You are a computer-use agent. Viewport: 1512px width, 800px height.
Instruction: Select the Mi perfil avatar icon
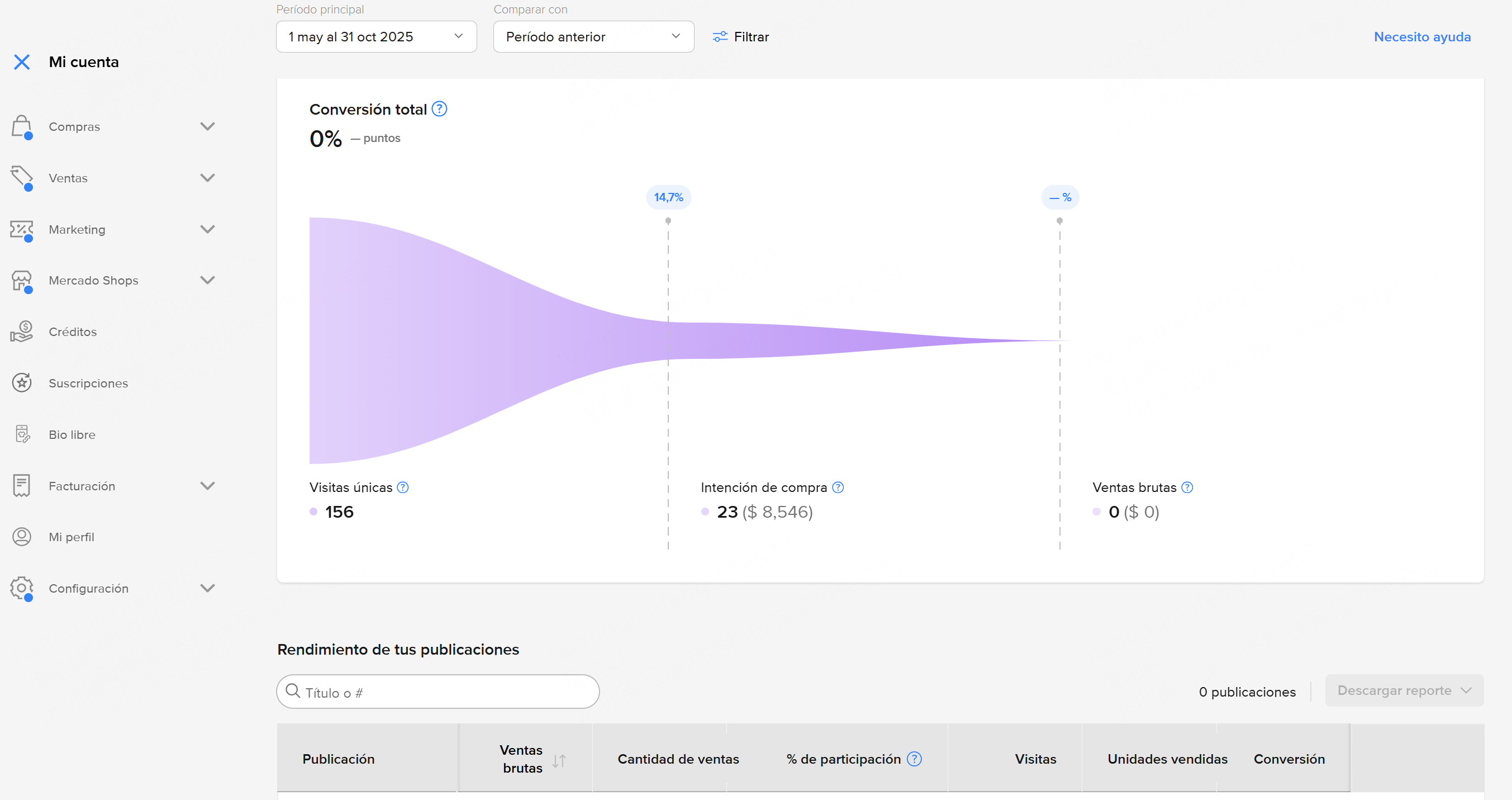[21, 536]
